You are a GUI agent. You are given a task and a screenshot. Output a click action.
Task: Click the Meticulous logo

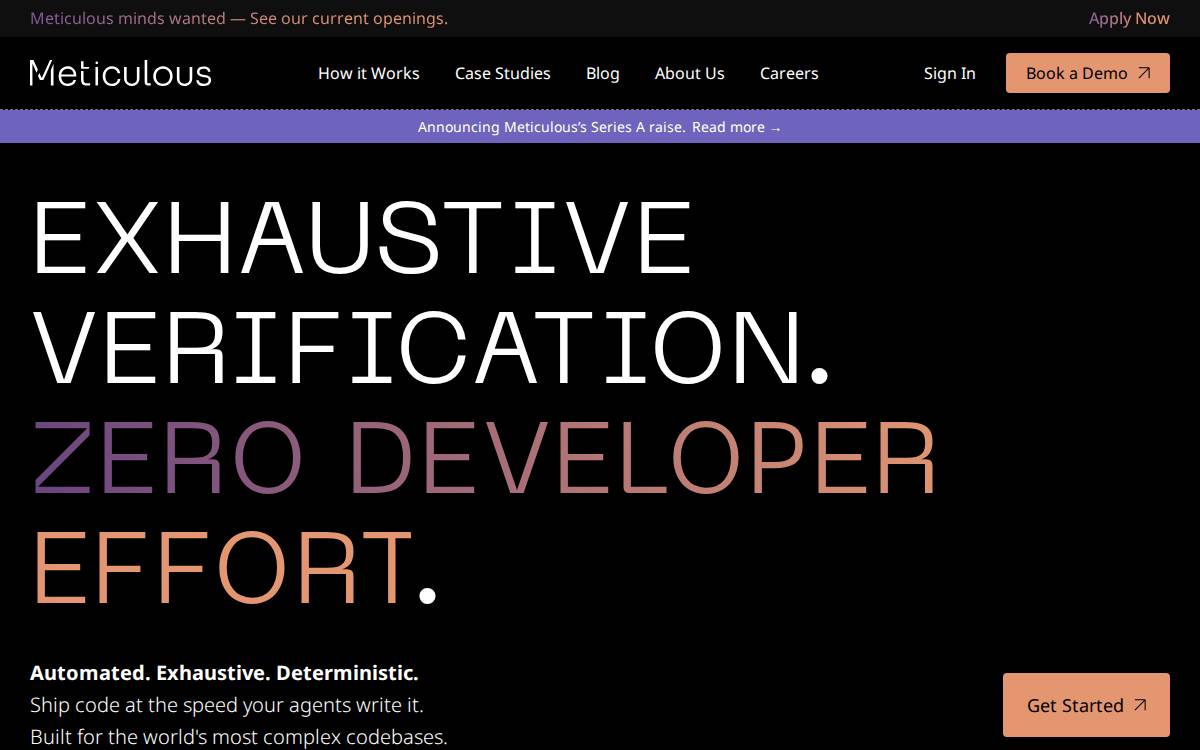[121, 73]
